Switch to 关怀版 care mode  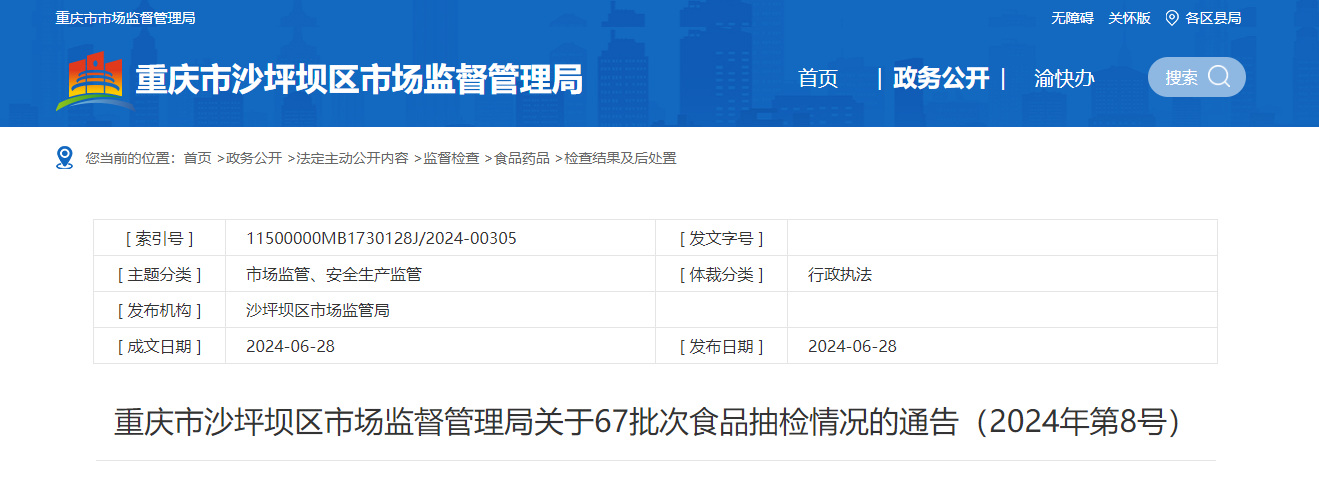1129,18
